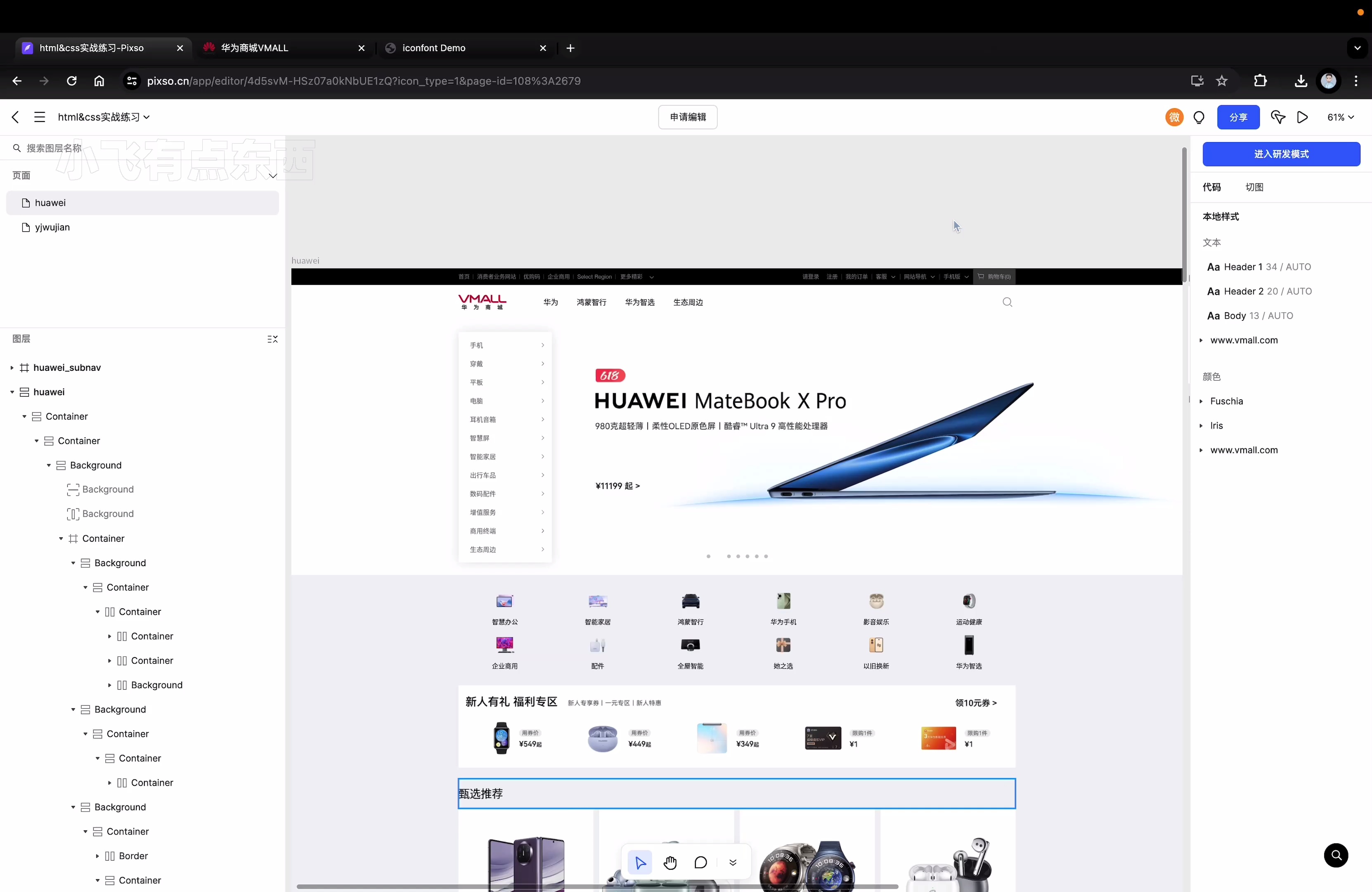Select the hand tool in bottom toolbar

pyautogui.click(x=670, y=863)
